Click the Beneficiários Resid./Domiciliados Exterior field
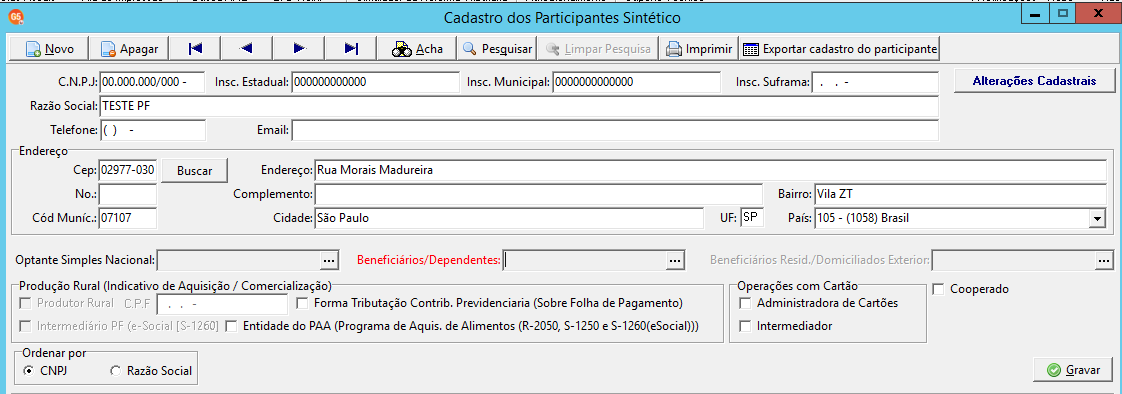Image resolution: width=1122 pixels, height=394 pixels. (1013, 261)
